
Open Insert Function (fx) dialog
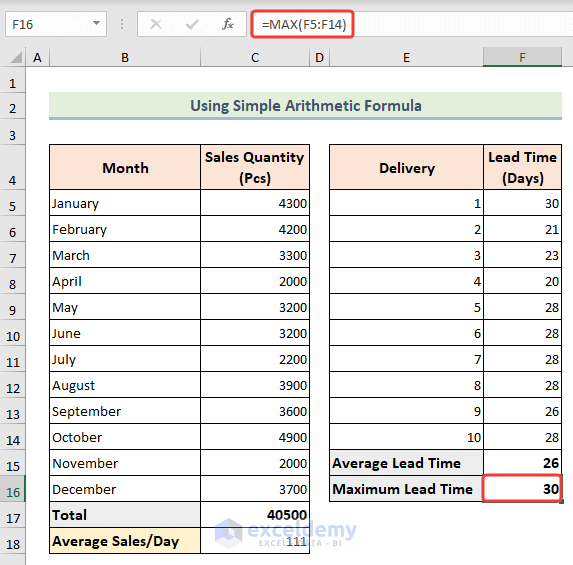click(228, 24)
